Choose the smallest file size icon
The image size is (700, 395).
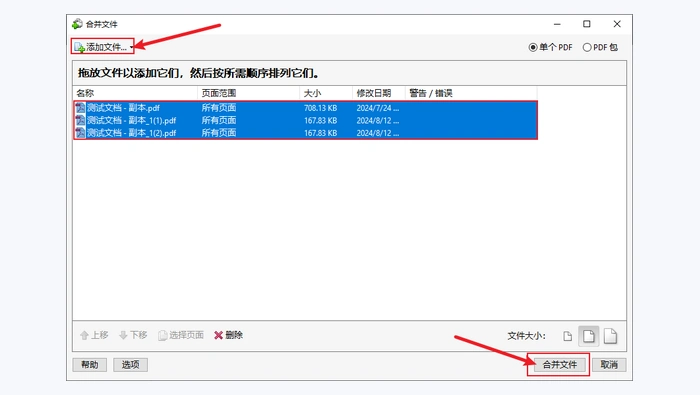pos(567,336)
